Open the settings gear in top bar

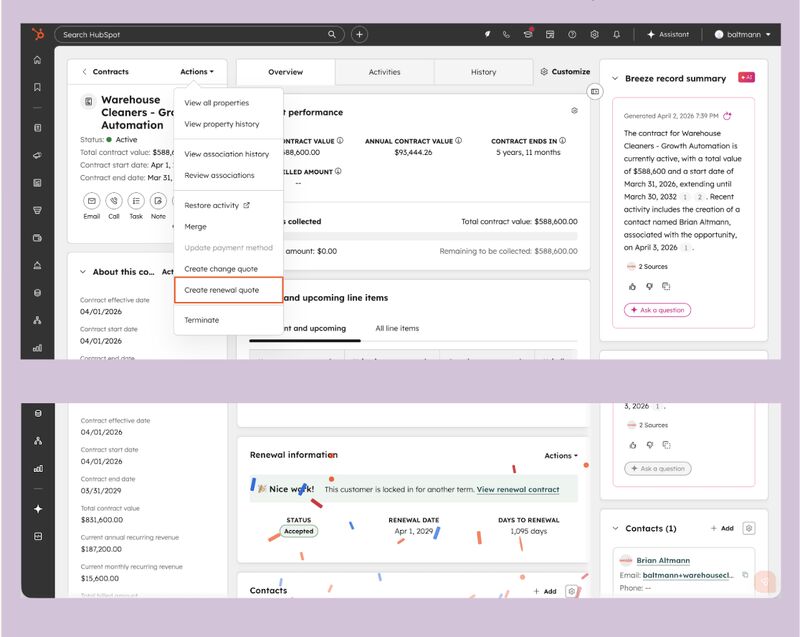tap(594, 34)
